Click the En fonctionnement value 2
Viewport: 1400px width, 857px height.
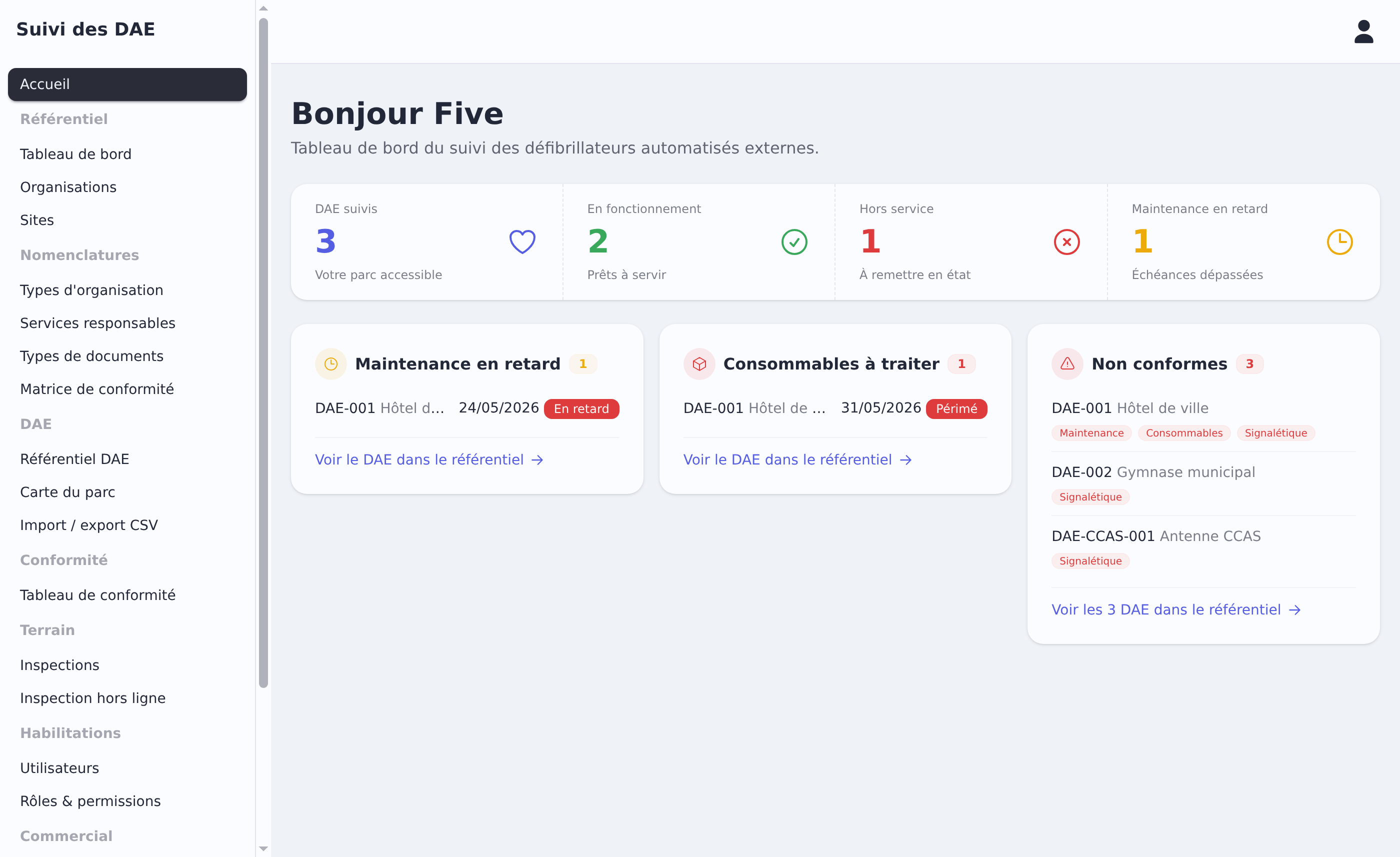point(598,241)
